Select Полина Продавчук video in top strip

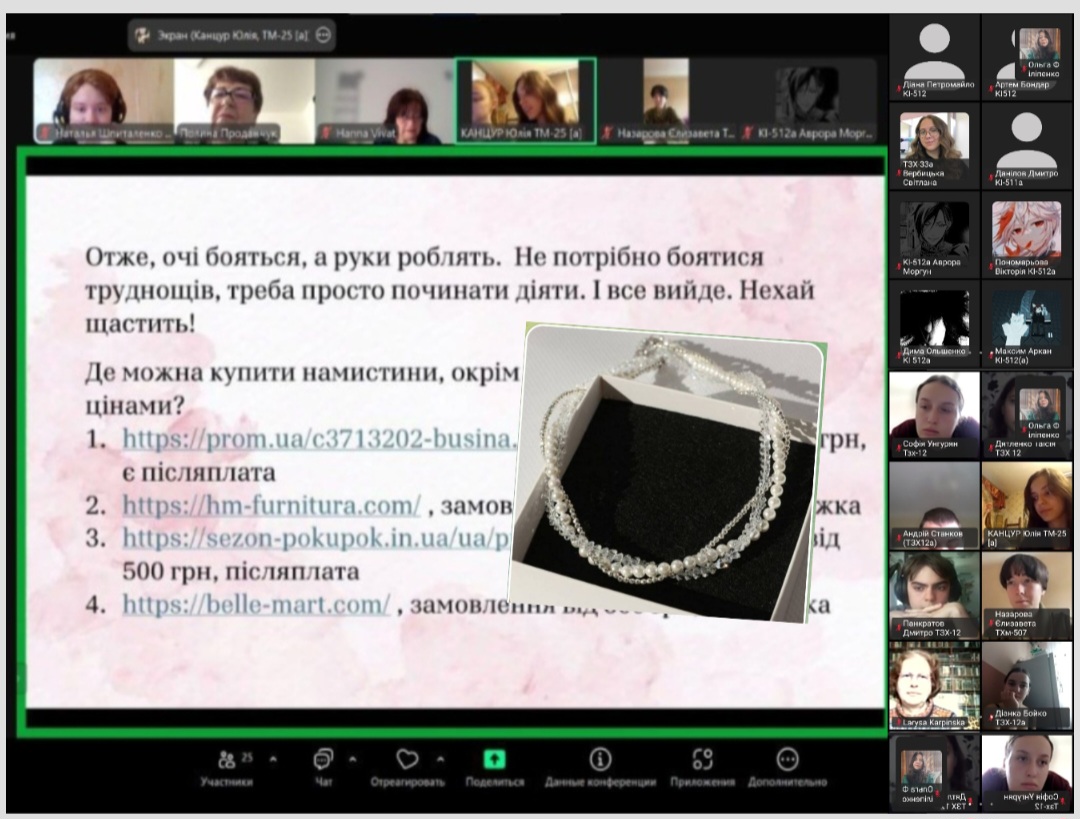245,101
